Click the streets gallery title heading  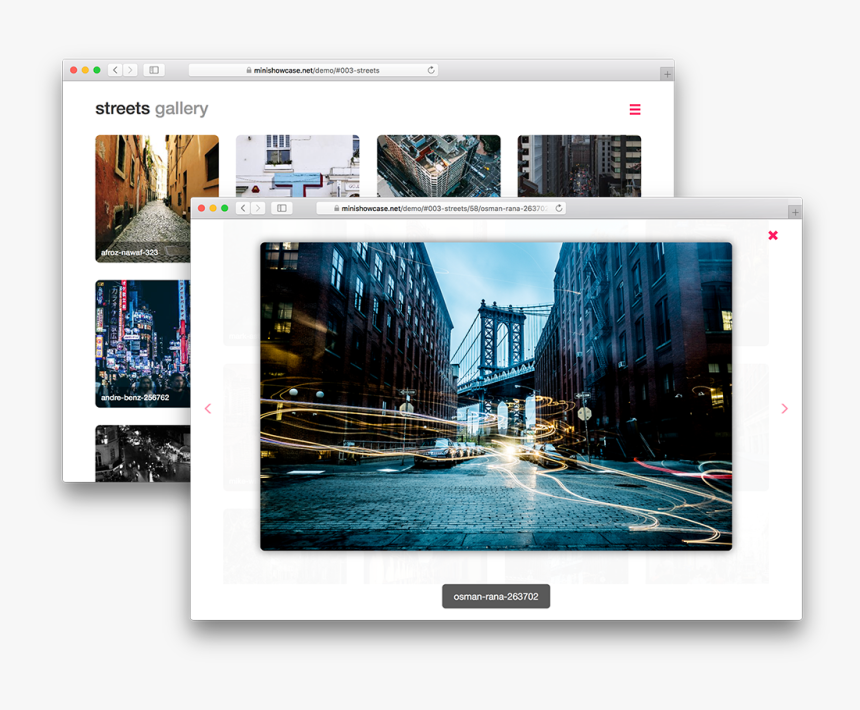click(152, 107)
